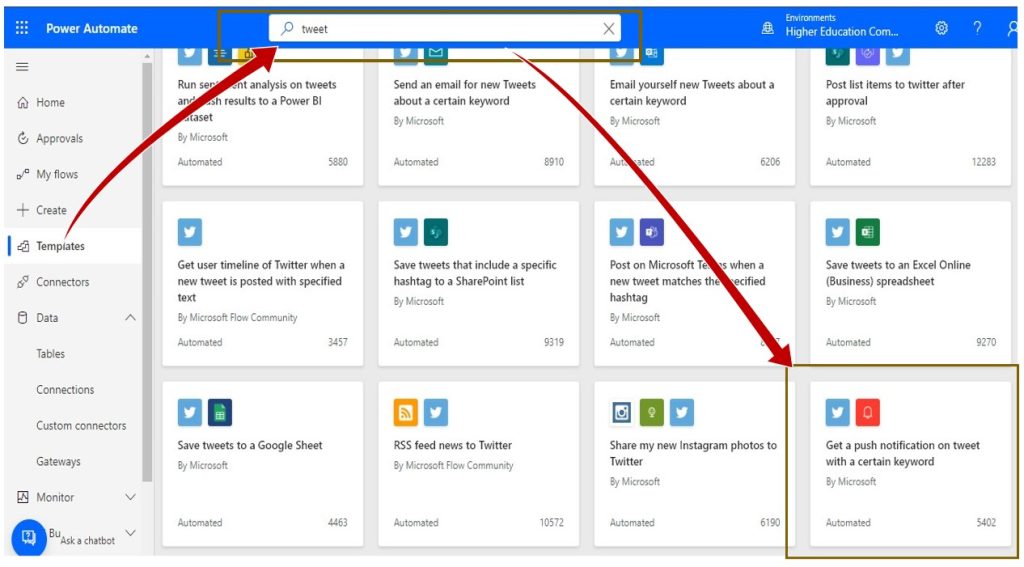Viewport: 1024px width, 567px height.
Task: Click the Create plus icon
Action: pyautogui.click(x=23, y=210)
